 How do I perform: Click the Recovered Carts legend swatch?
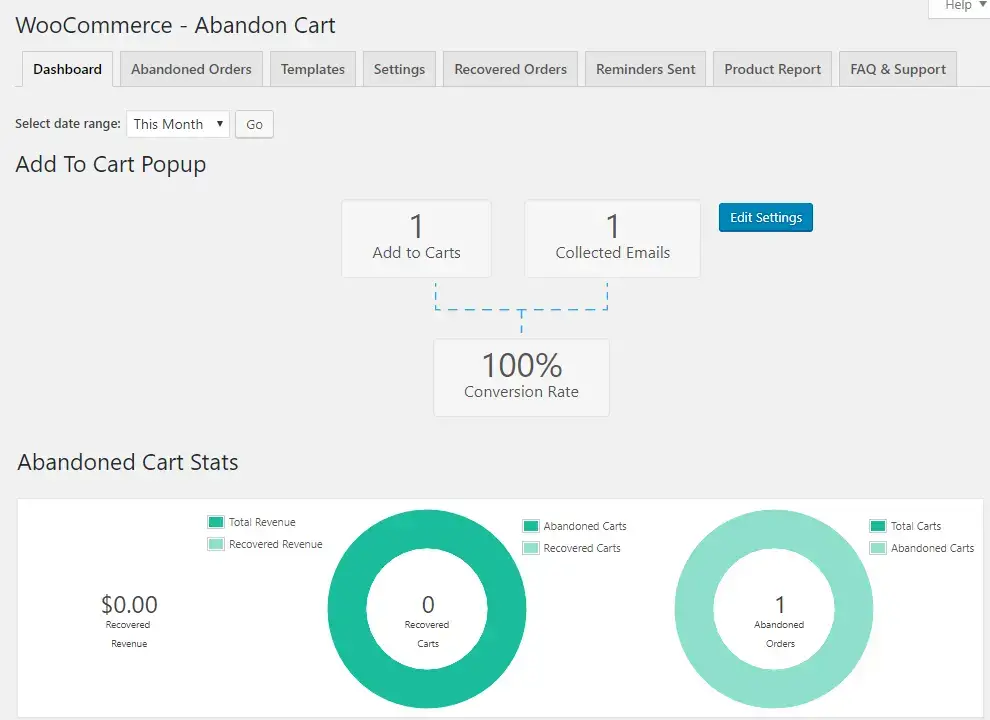tap(531, 548)
